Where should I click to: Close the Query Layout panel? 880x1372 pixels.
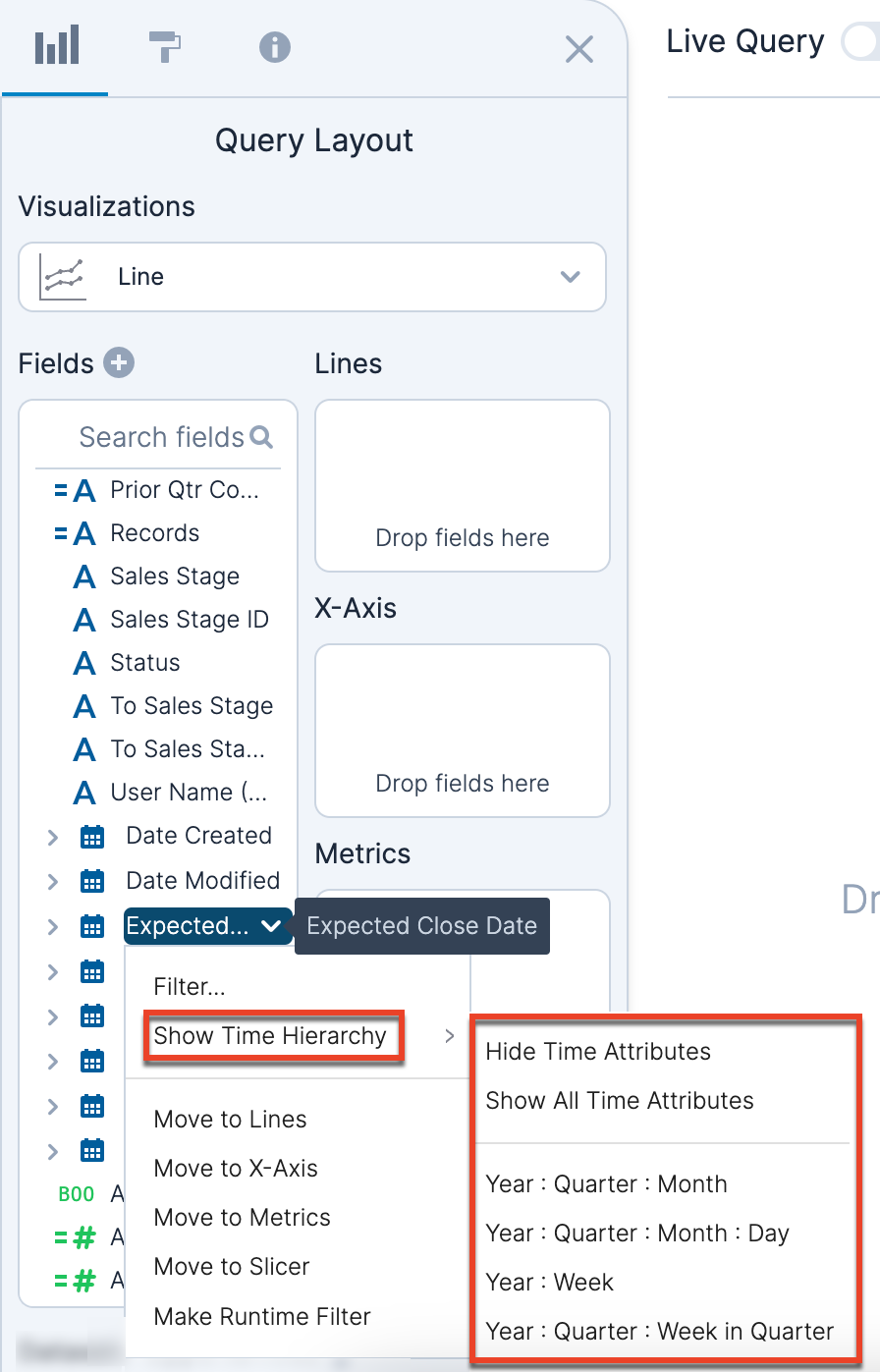click(x=579, y=49)
